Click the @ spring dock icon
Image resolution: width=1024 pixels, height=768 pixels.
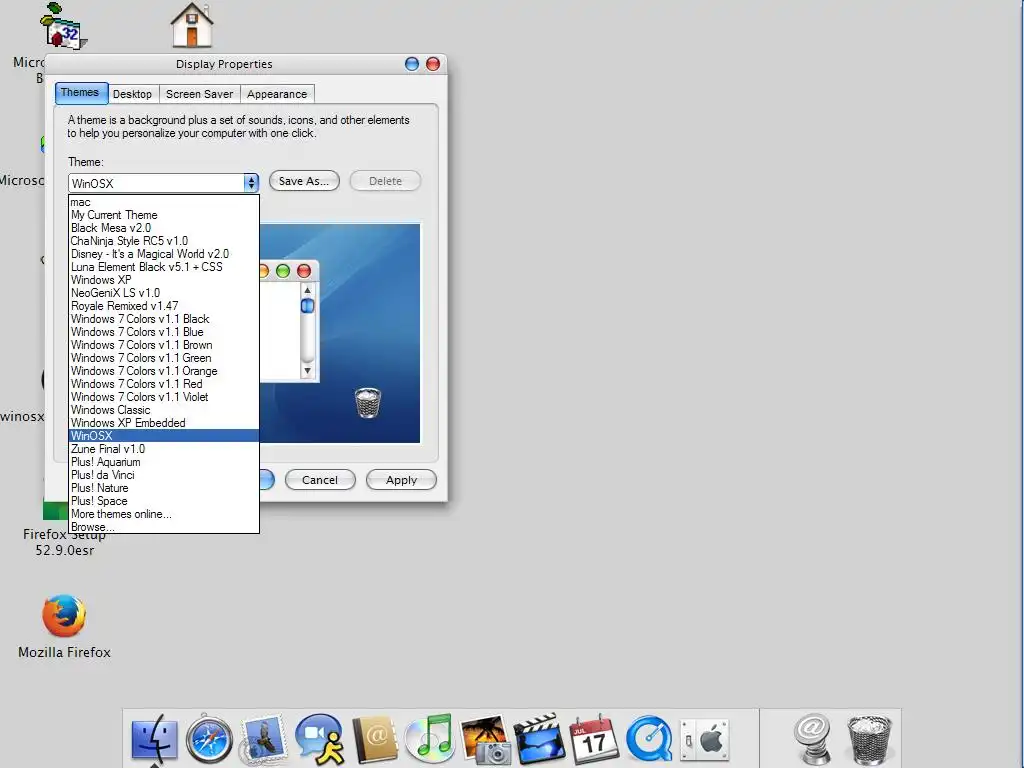812,739
